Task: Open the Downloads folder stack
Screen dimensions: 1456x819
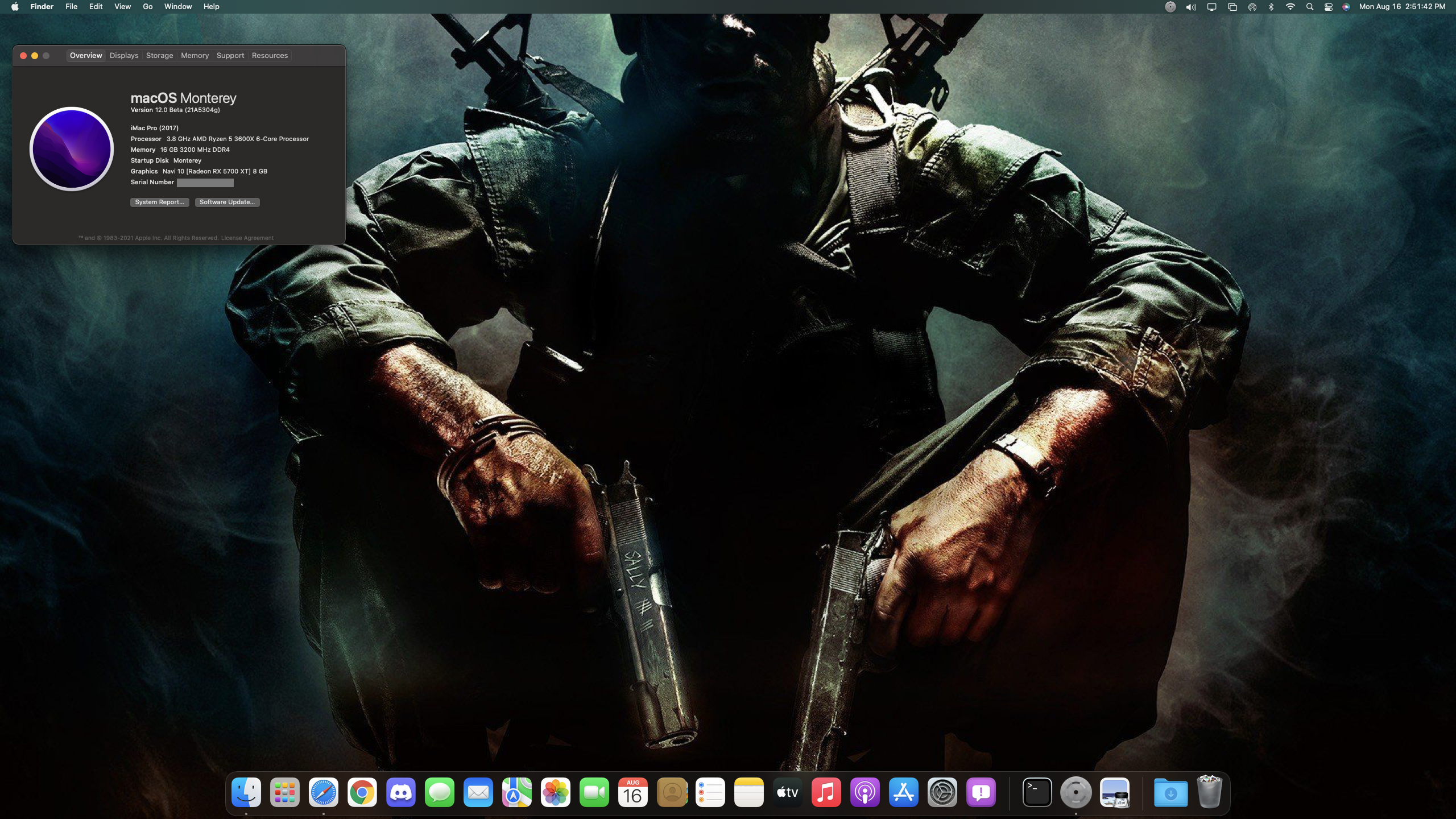Action: point(1170,792)
